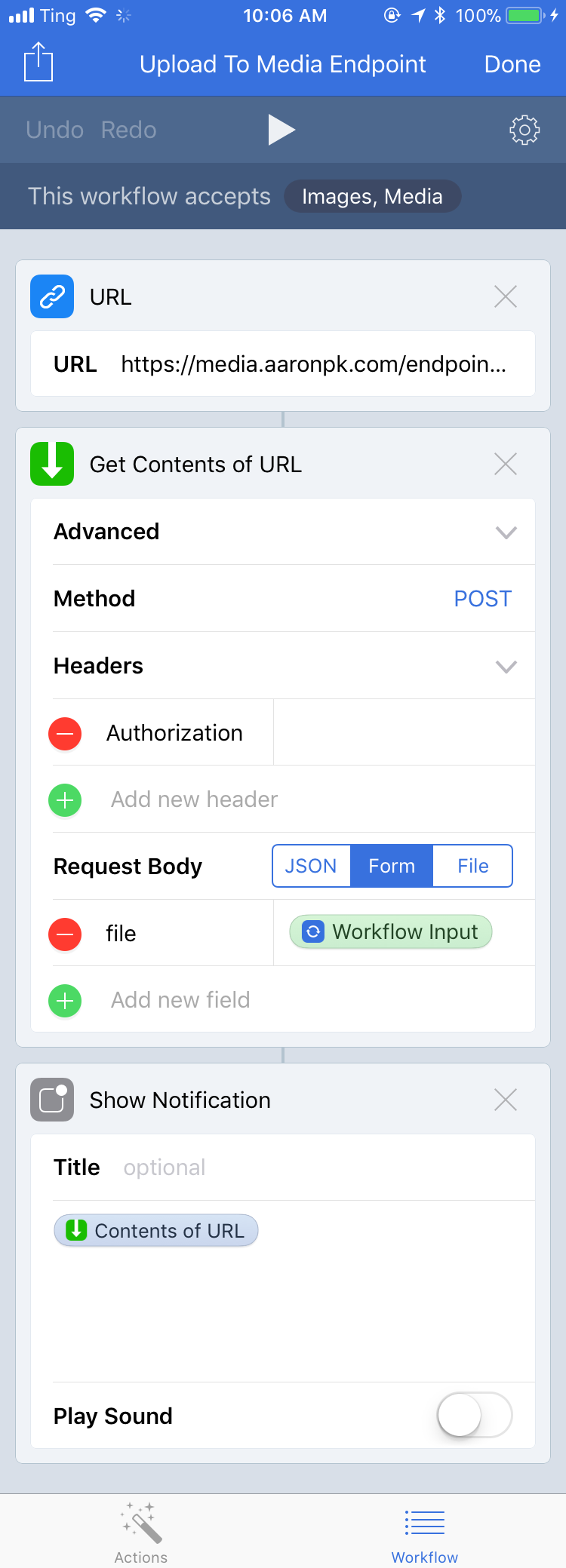Screen dimensions: 566x1568
Task: Add new header green plus icon
Action: click(65, 799)
